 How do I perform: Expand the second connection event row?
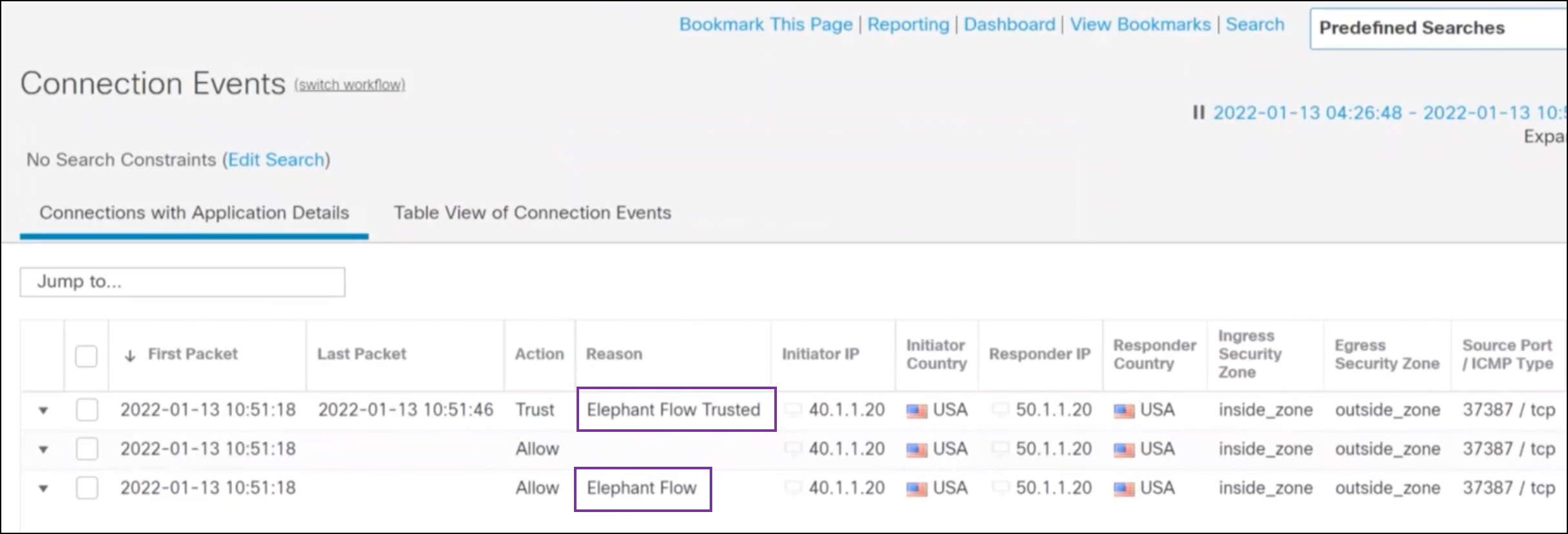[x=43, y=449]
